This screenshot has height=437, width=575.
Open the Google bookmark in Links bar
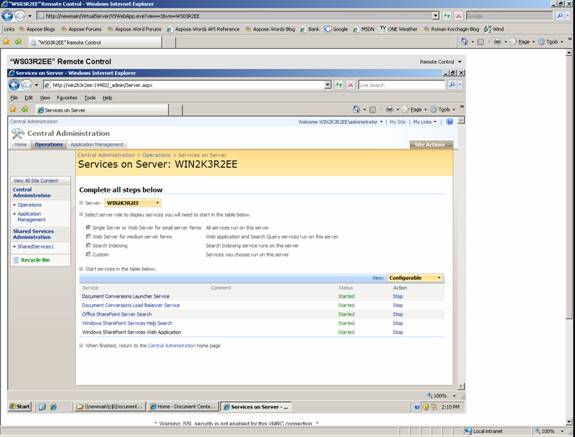(336, 29)
